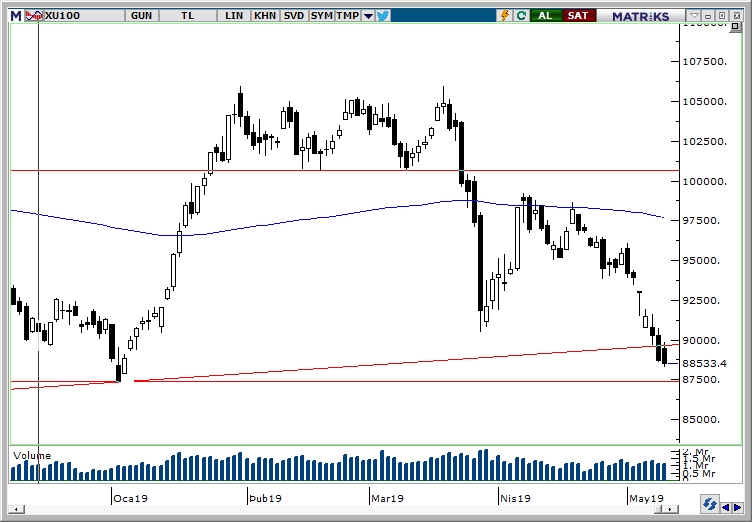Click the Oca19 date axis label
Image resolution: width=752 pixels, height=522 pixels.
(130, 498)
